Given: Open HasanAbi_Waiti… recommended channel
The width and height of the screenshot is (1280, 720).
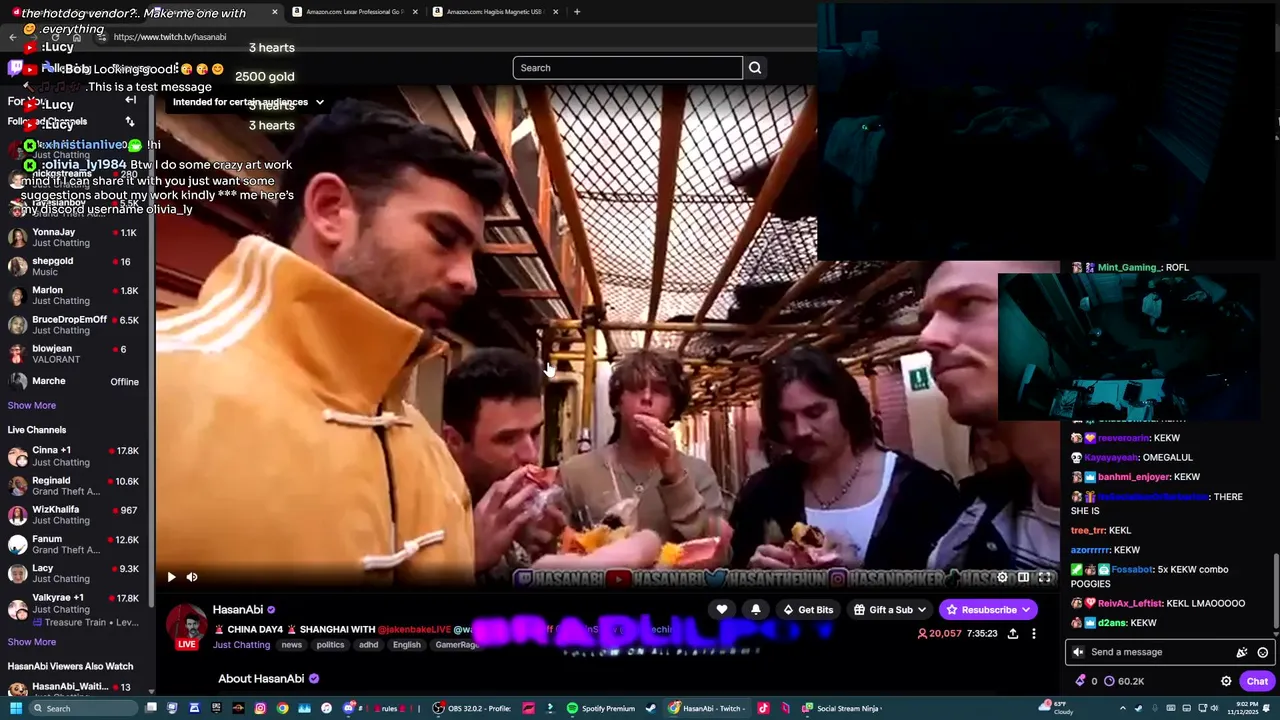Looking at the screenshot, I should pyautogui.click(x=76, y=688).
